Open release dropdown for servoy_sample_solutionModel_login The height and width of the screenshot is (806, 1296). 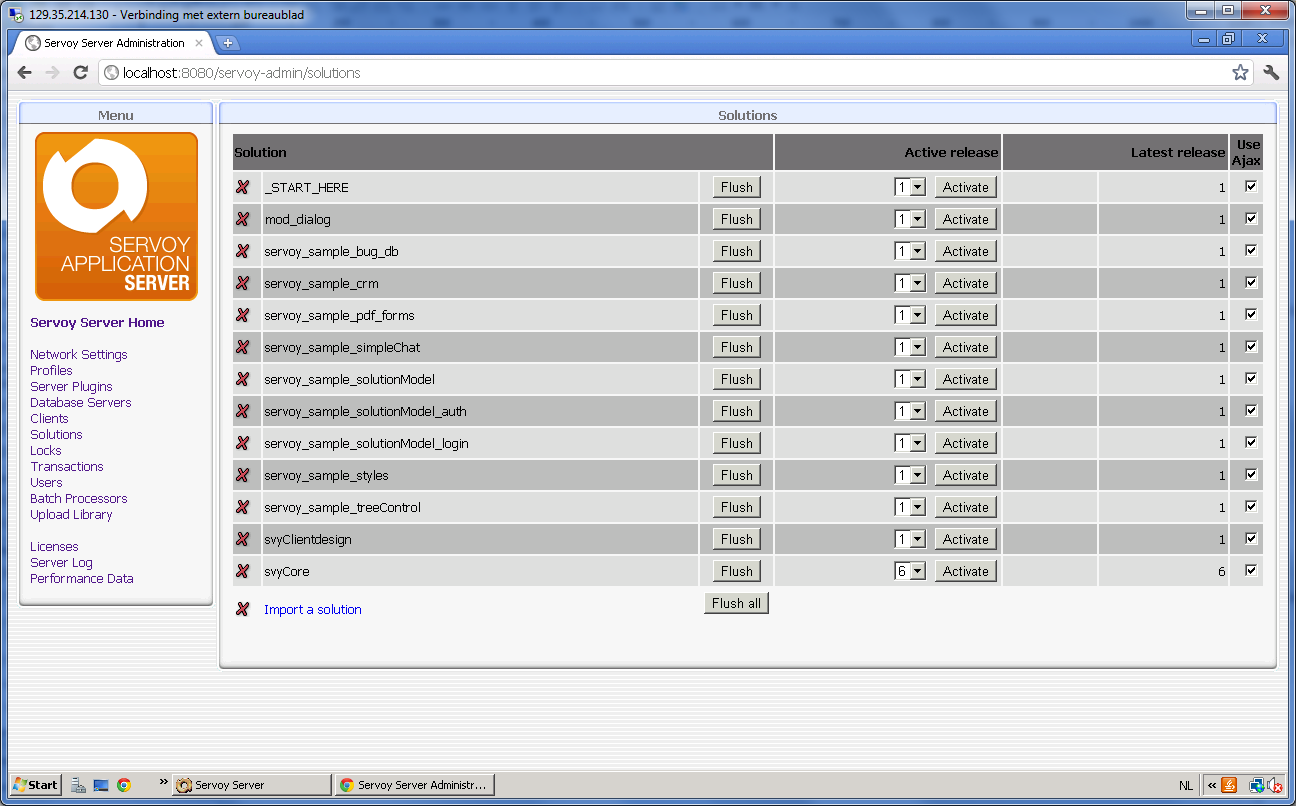(x=911, y=443)
